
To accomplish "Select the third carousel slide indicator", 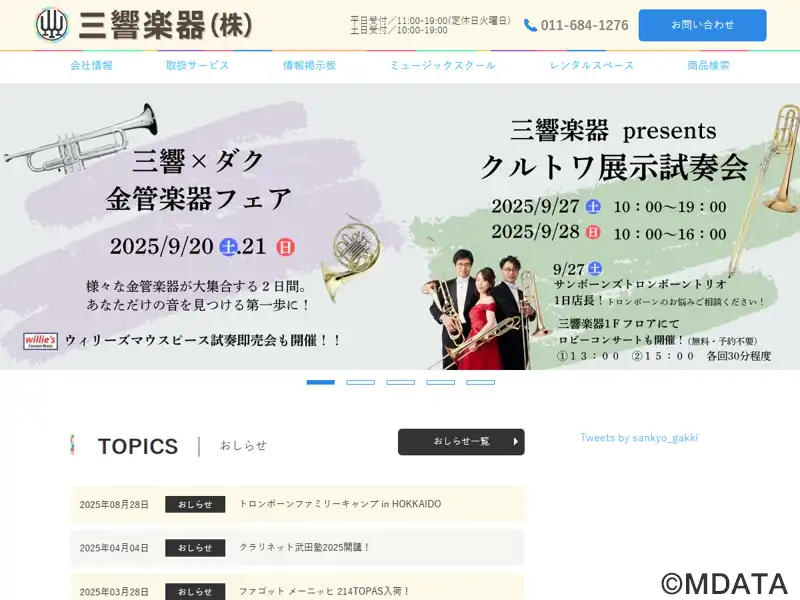I will tap(401, 382).
